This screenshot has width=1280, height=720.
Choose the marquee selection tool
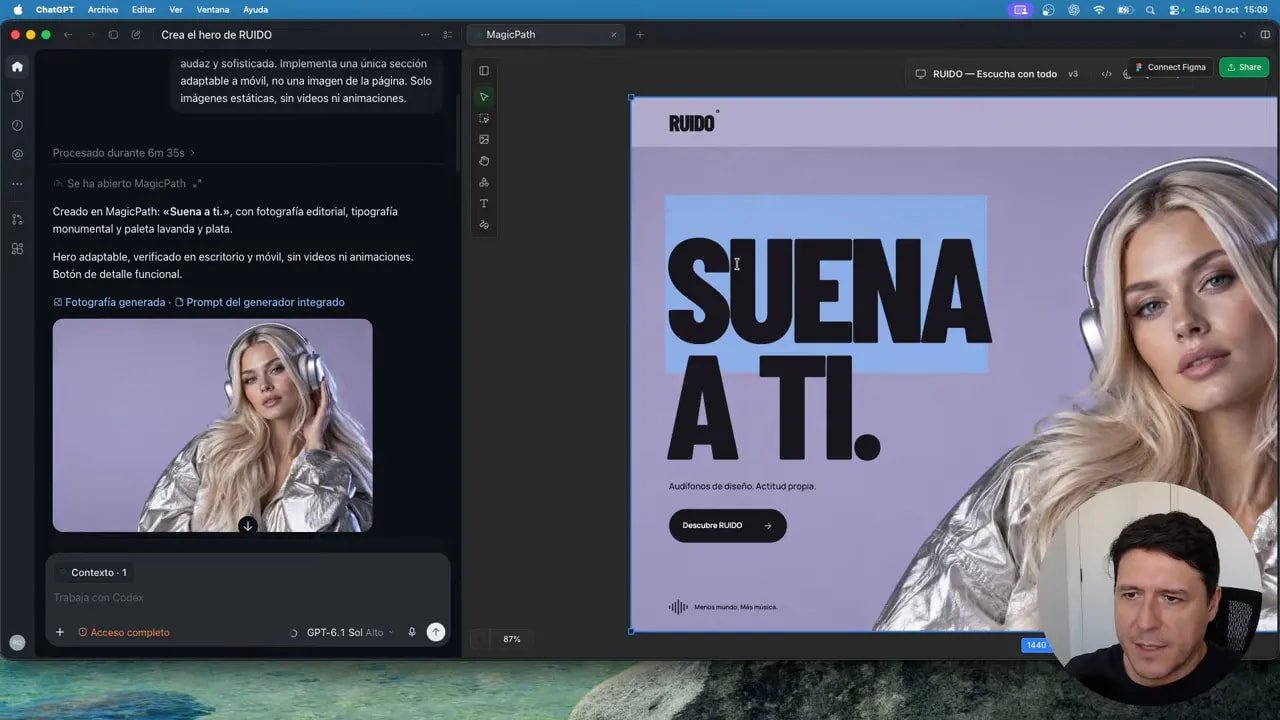click(484, 118)
